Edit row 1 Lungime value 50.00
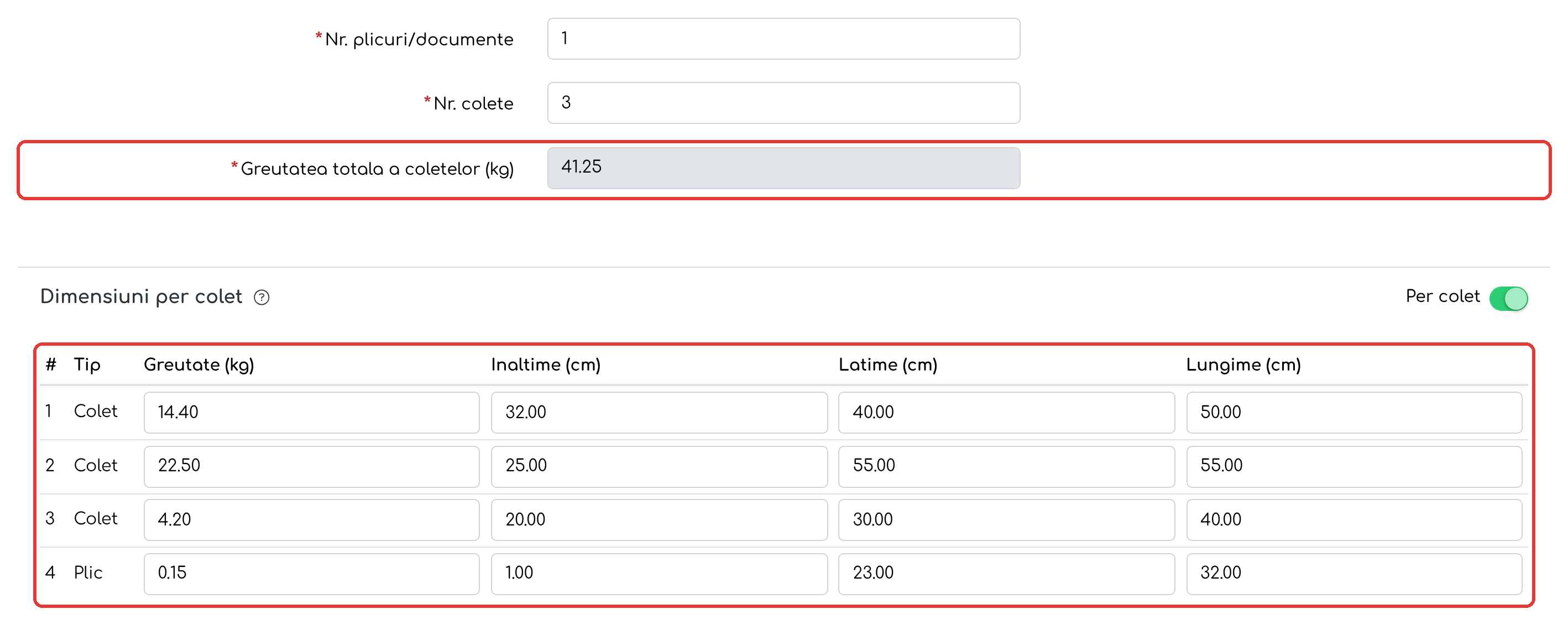Viewport: 1568px width, 640px height. coord(1353,412)
